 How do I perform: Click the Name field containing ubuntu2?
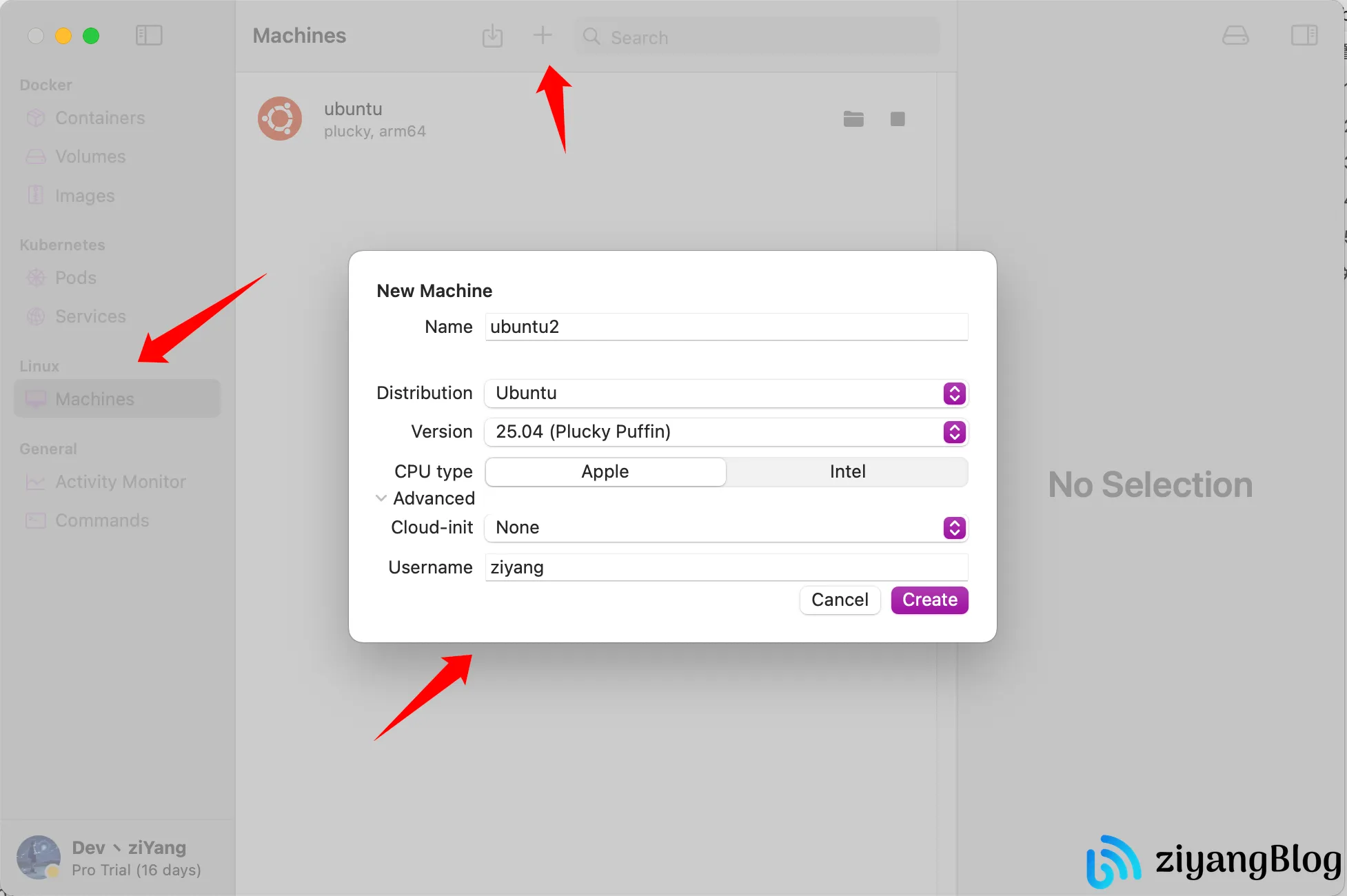[x=727, y=327]
